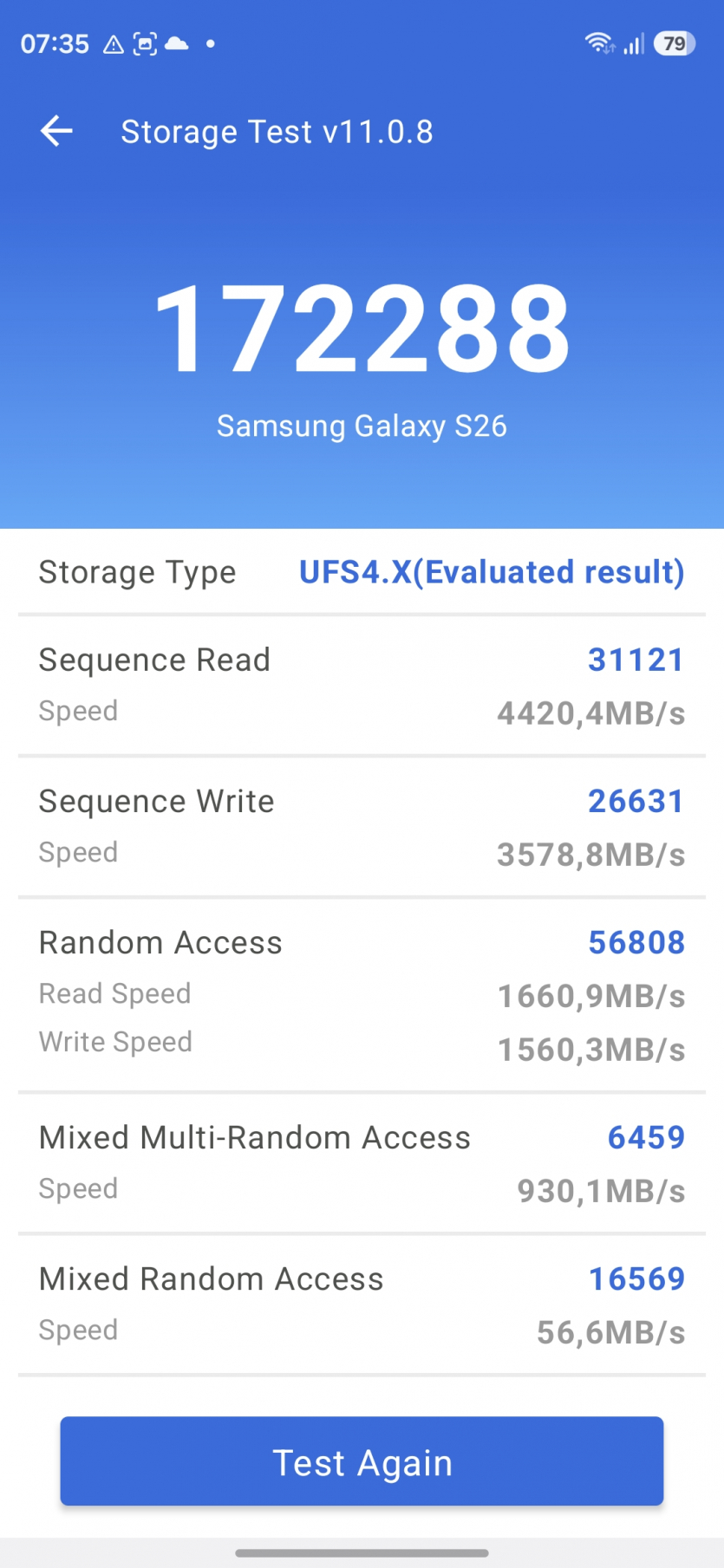The image size is (724, 1568).
Task: Tap the Storage Test v11.0.8 title
Action: coord(277,132)
